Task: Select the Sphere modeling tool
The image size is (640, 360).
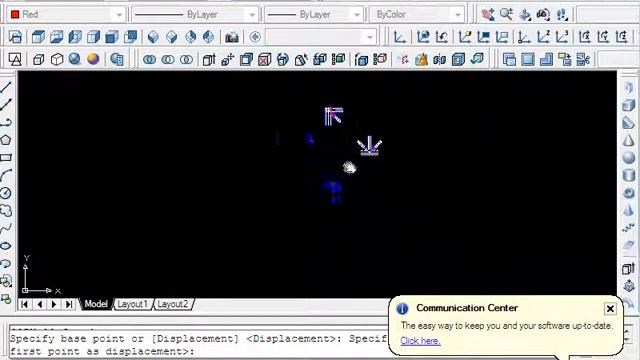Action: 629,157
